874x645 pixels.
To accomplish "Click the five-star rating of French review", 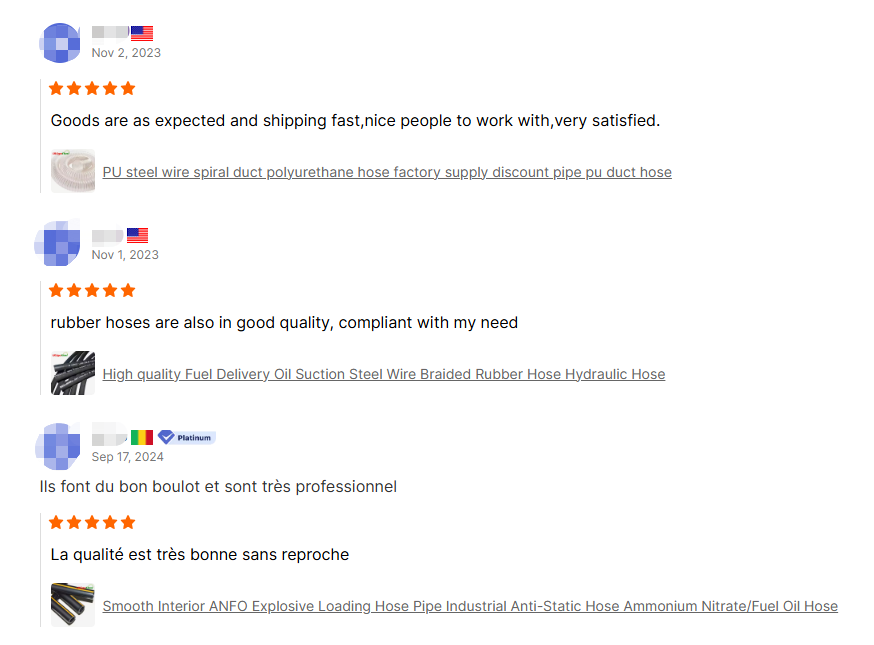I will click(92, 522).
